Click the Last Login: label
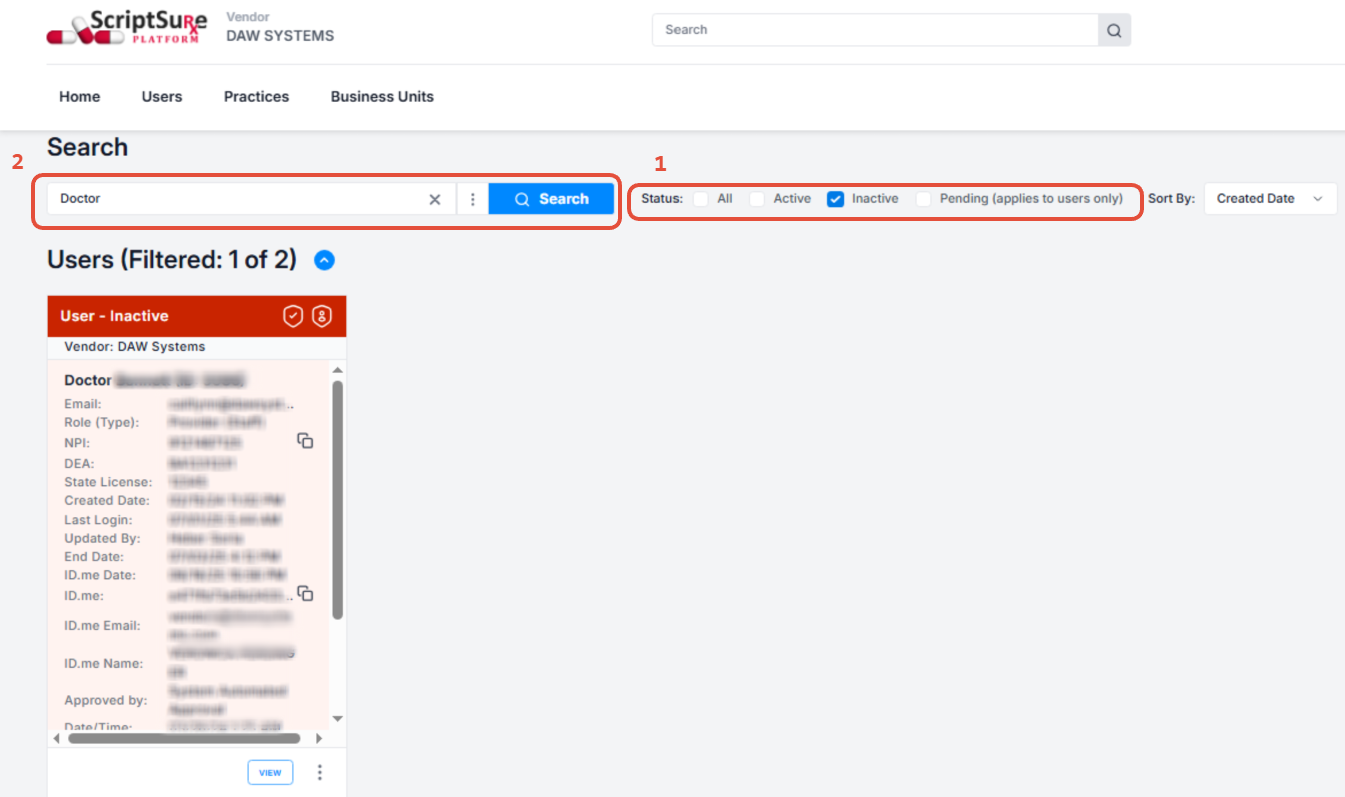Image resolution: width=1345 pixels, height=797 pixels. pyautogui.click(x=98, y=520)
